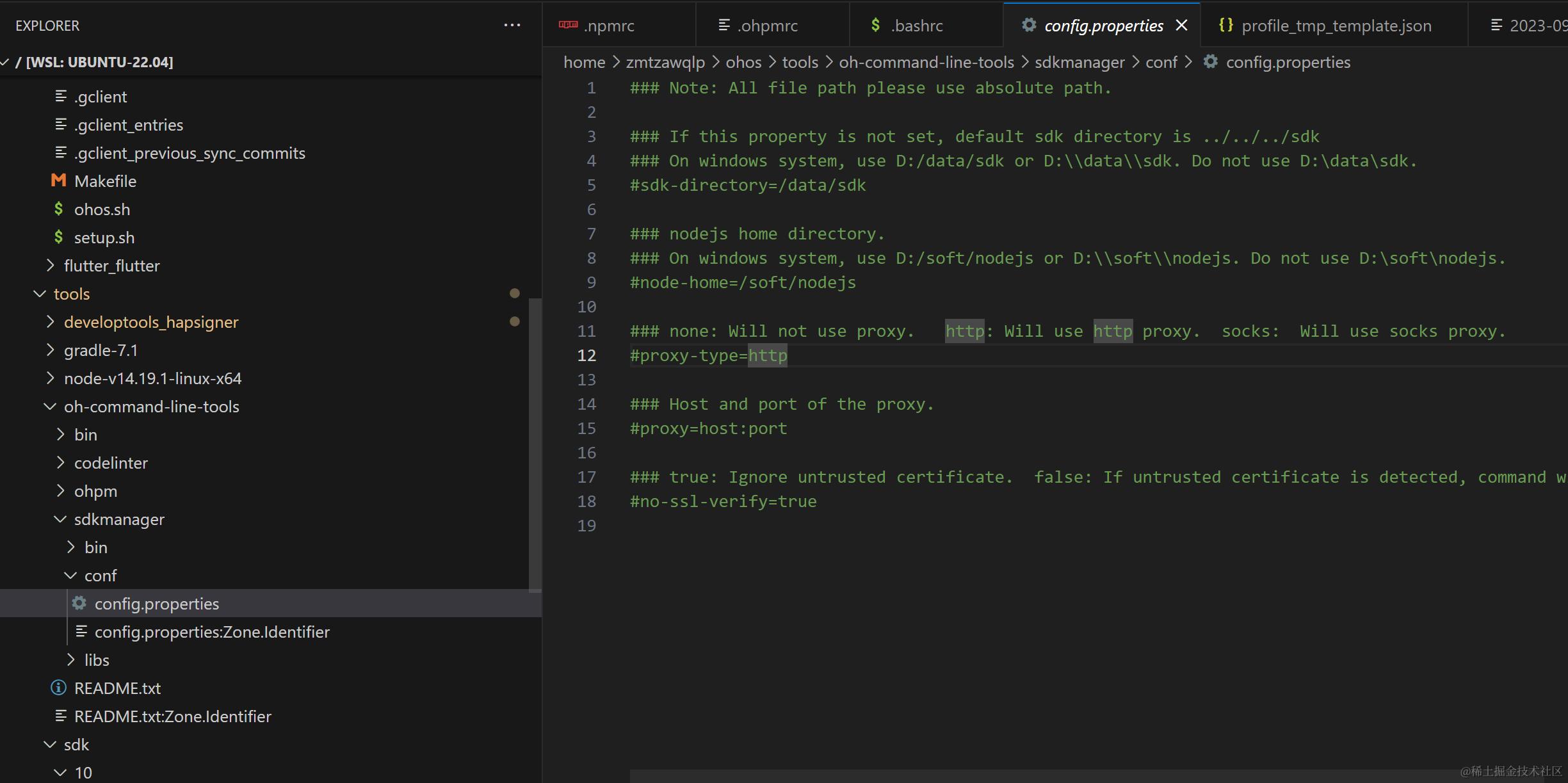
Task: Click the gear icon of config.properties in tree
Action: coord(79,604)
